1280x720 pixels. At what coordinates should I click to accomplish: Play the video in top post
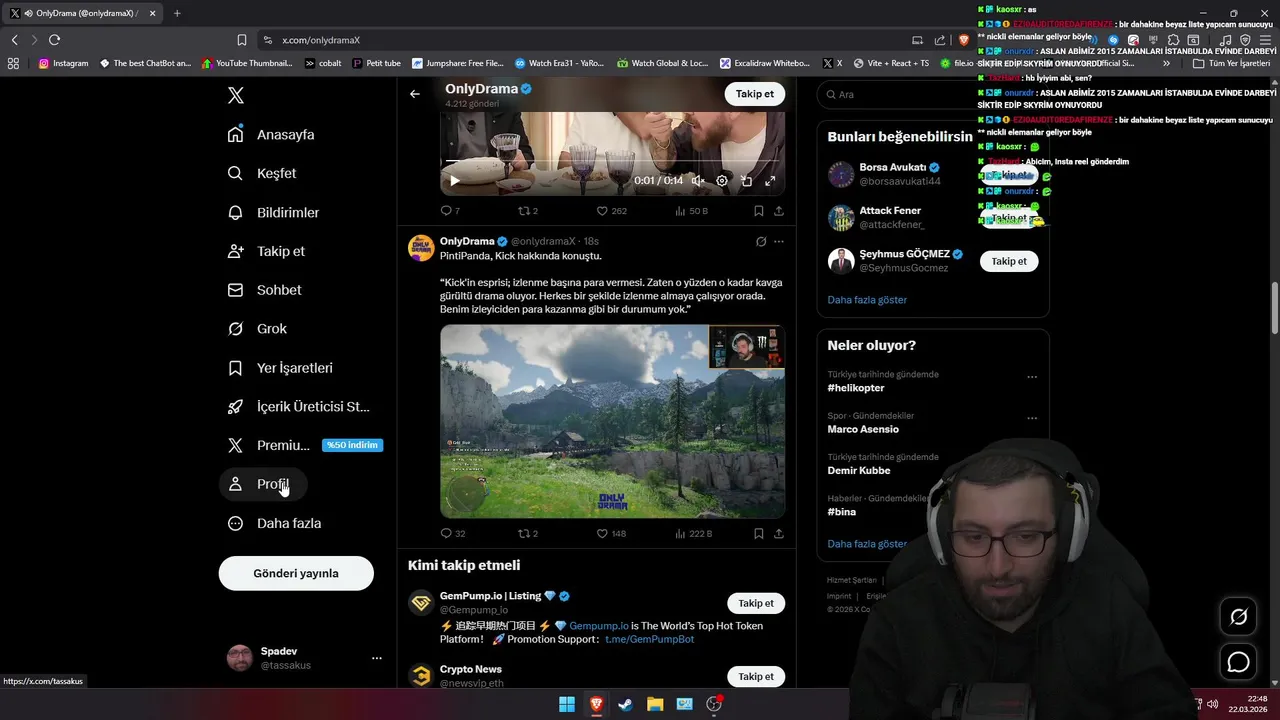click(x=454, y=181)
